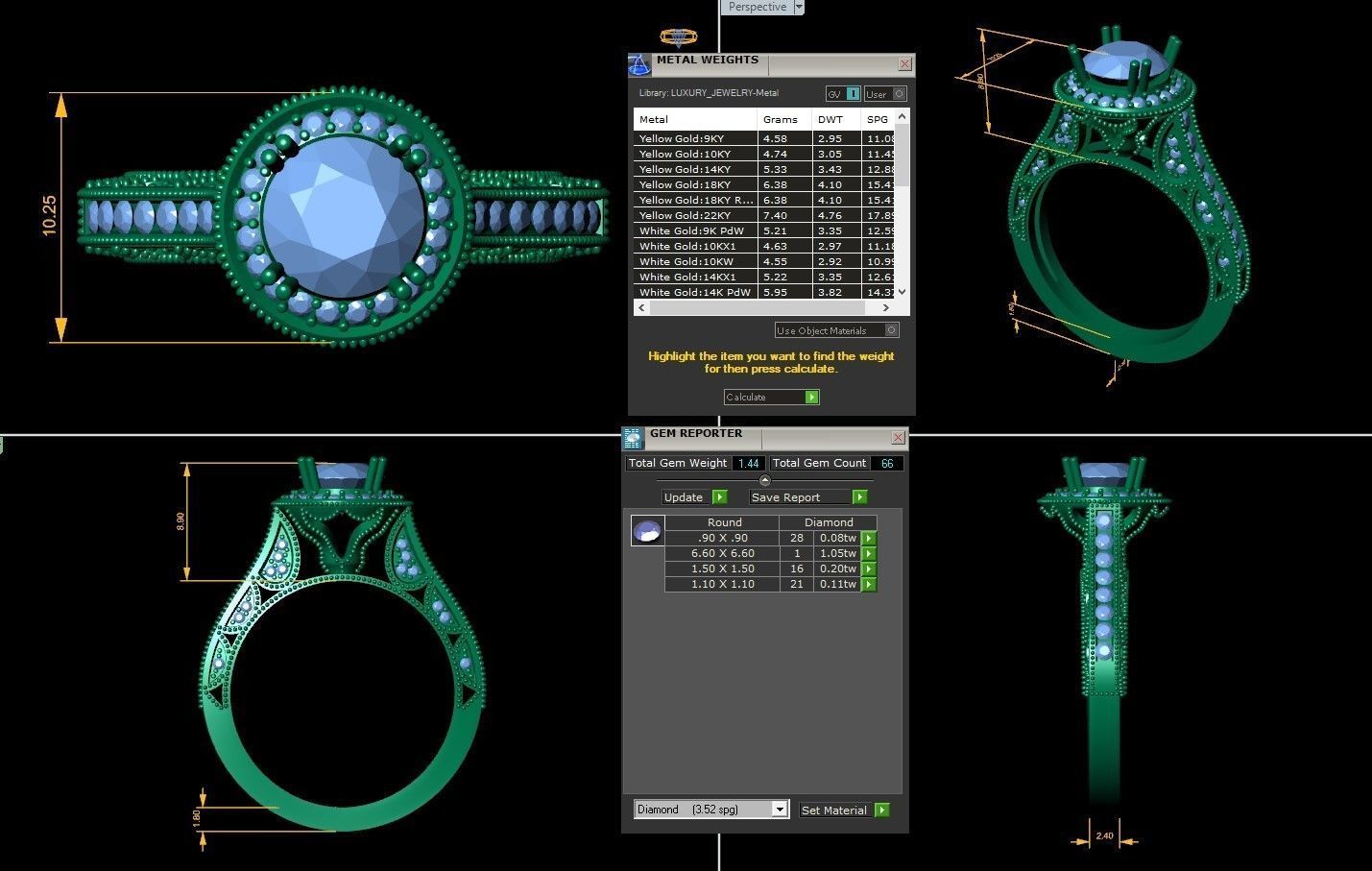
Task: Click the round gem thumbnail in Gem Reporter
Action: (x=647, y=530)
